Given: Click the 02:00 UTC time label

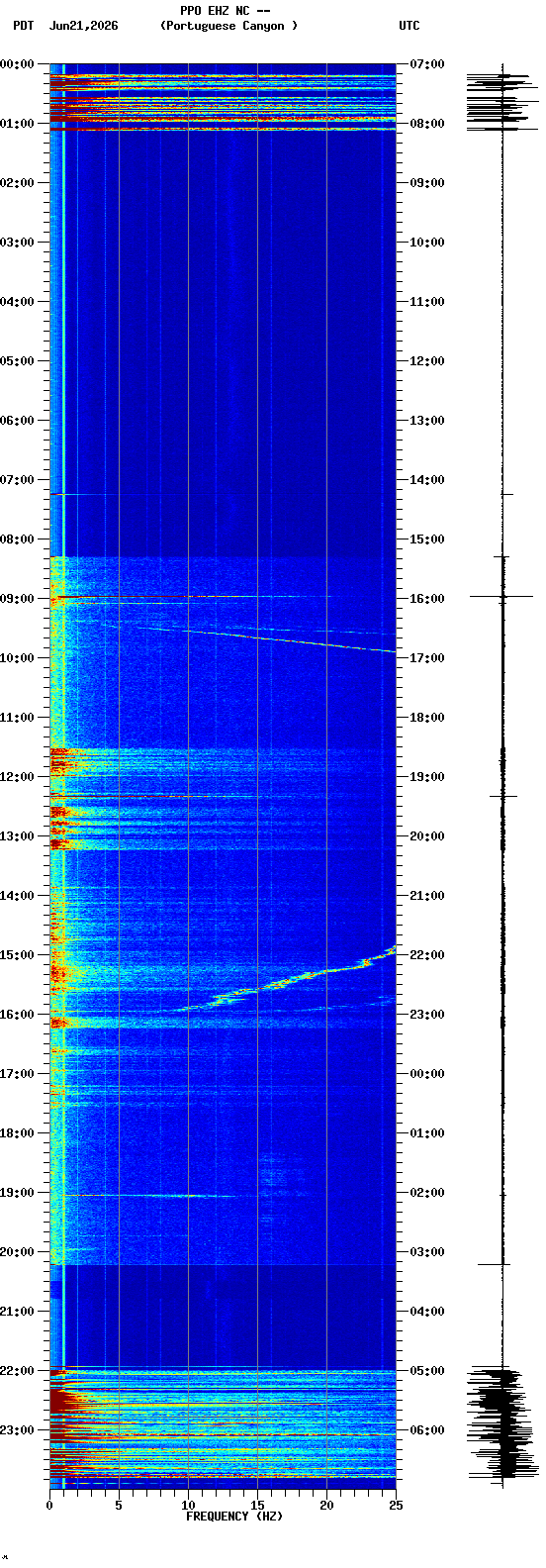Looking at the screenshot, I should 426,1192.
